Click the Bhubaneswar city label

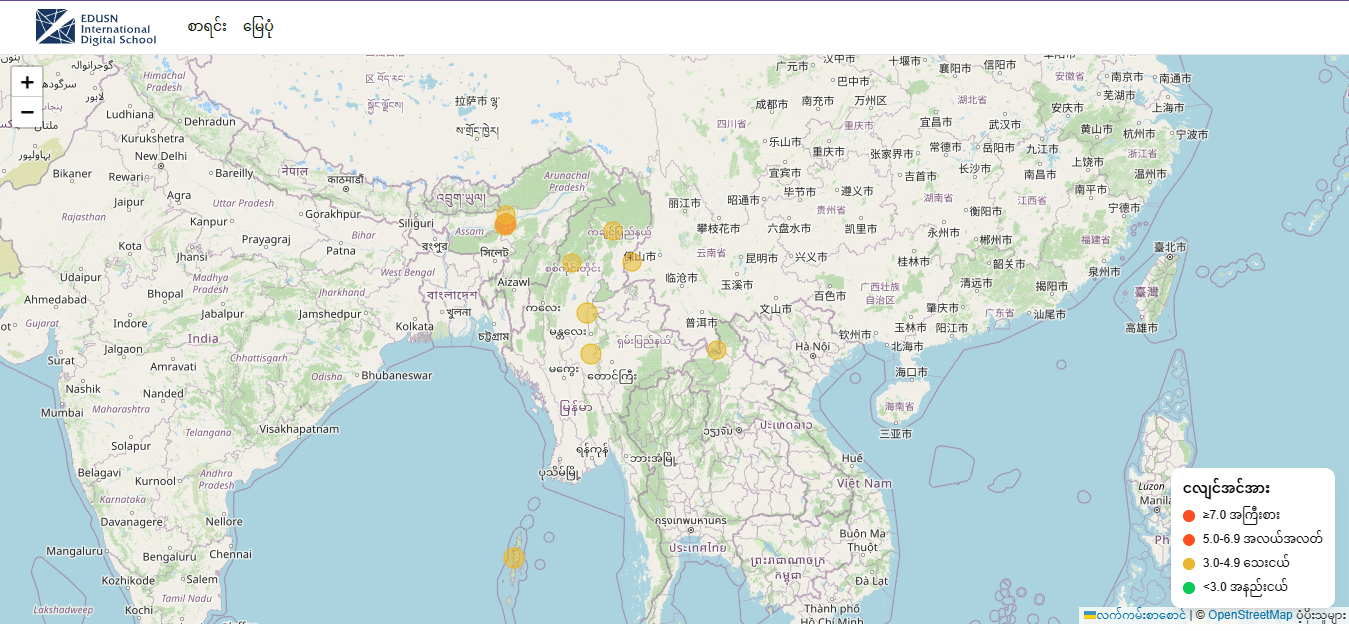[x=397, y=376]
